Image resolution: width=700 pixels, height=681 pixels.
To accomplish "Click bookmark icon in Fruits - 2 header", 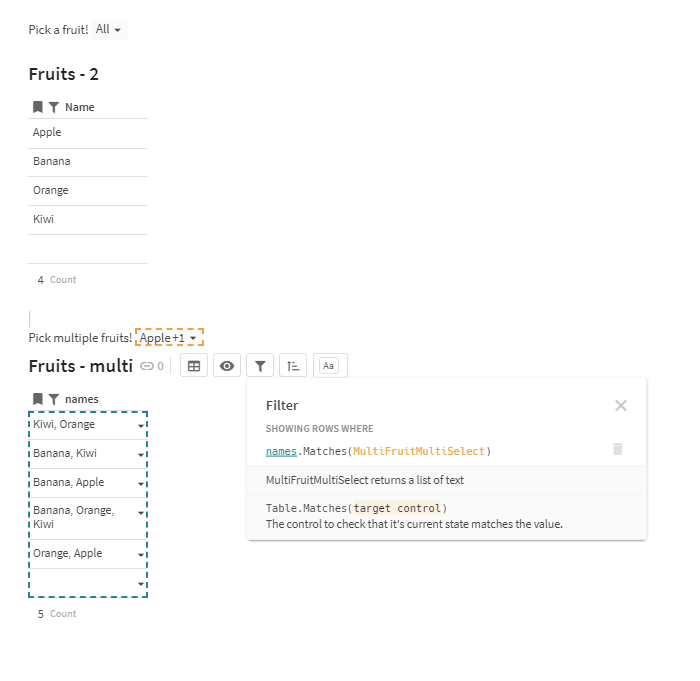I will coord(38,107).
